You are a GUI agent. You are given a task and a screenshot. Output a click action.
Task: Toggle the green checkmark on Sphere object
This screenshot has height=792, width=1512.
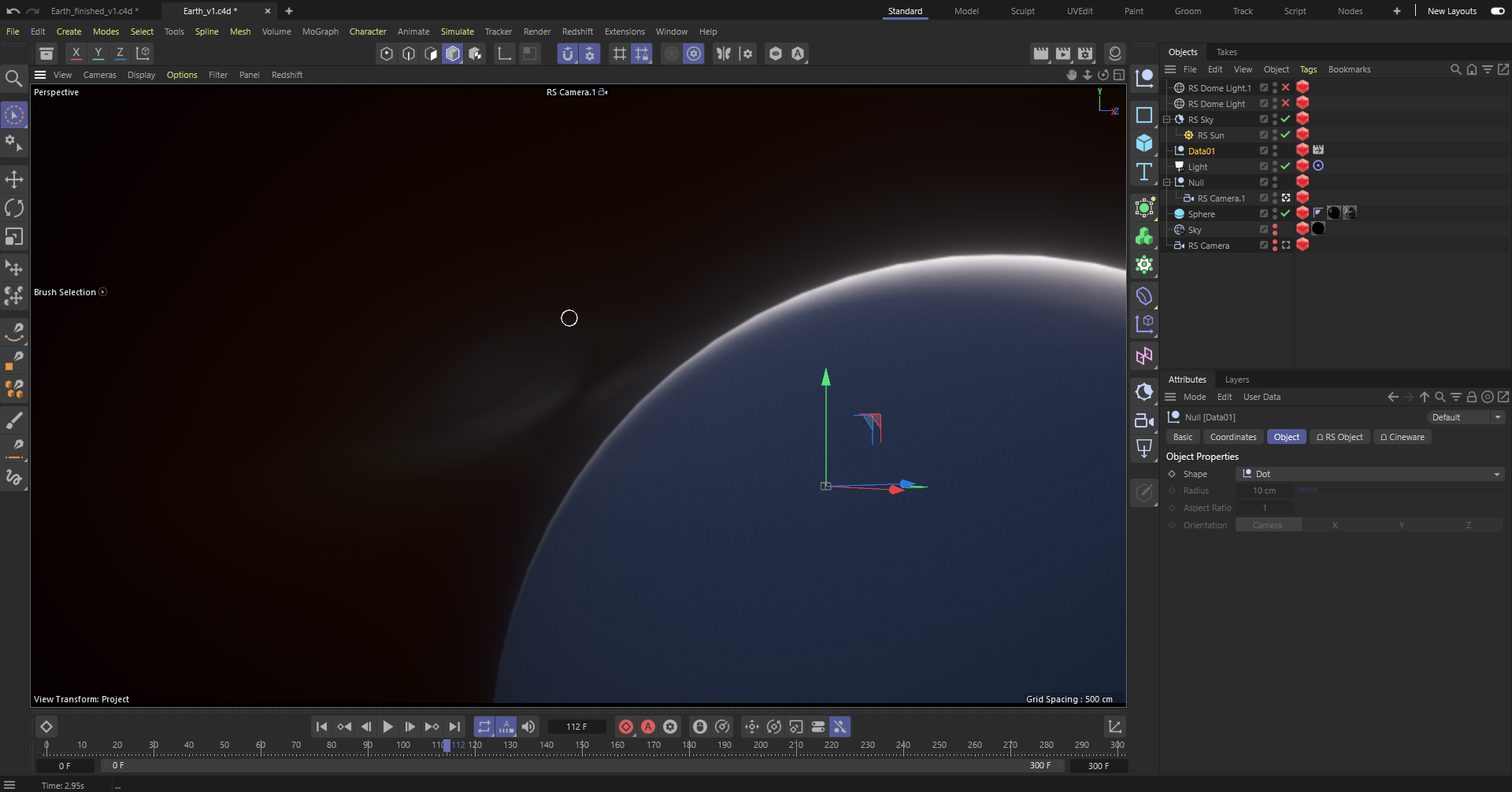(1285, 213)
